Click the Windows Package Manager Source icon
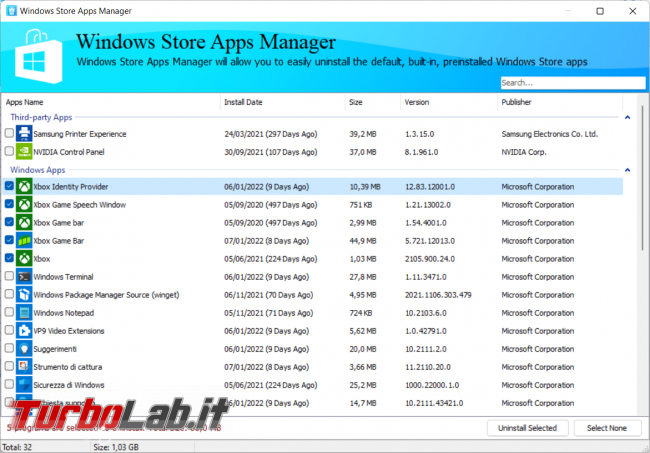This screenshot has height=453, width=650. click(x=24, y=295)
